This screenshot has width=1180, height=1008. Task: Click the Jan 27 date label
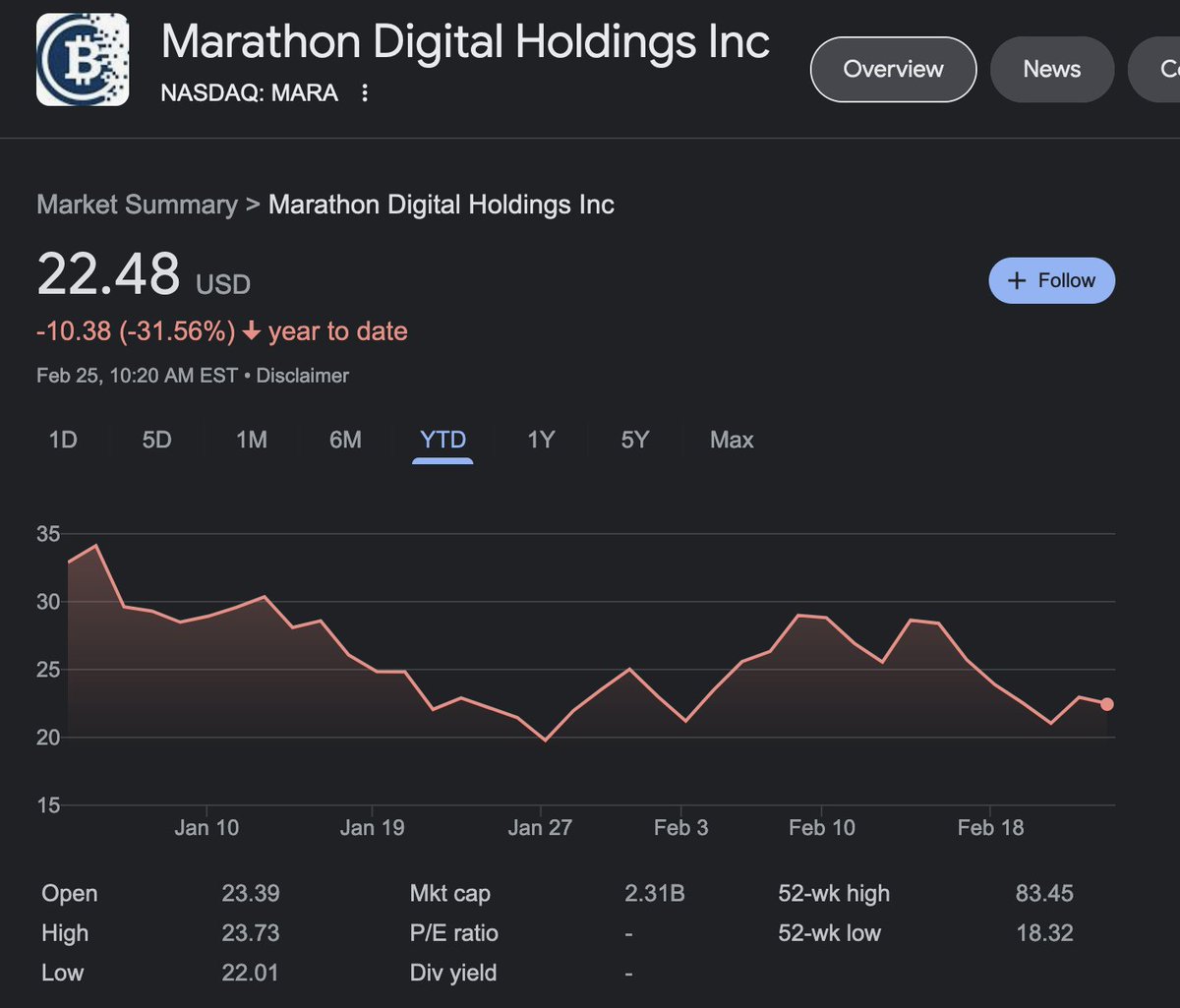[540, 828]
